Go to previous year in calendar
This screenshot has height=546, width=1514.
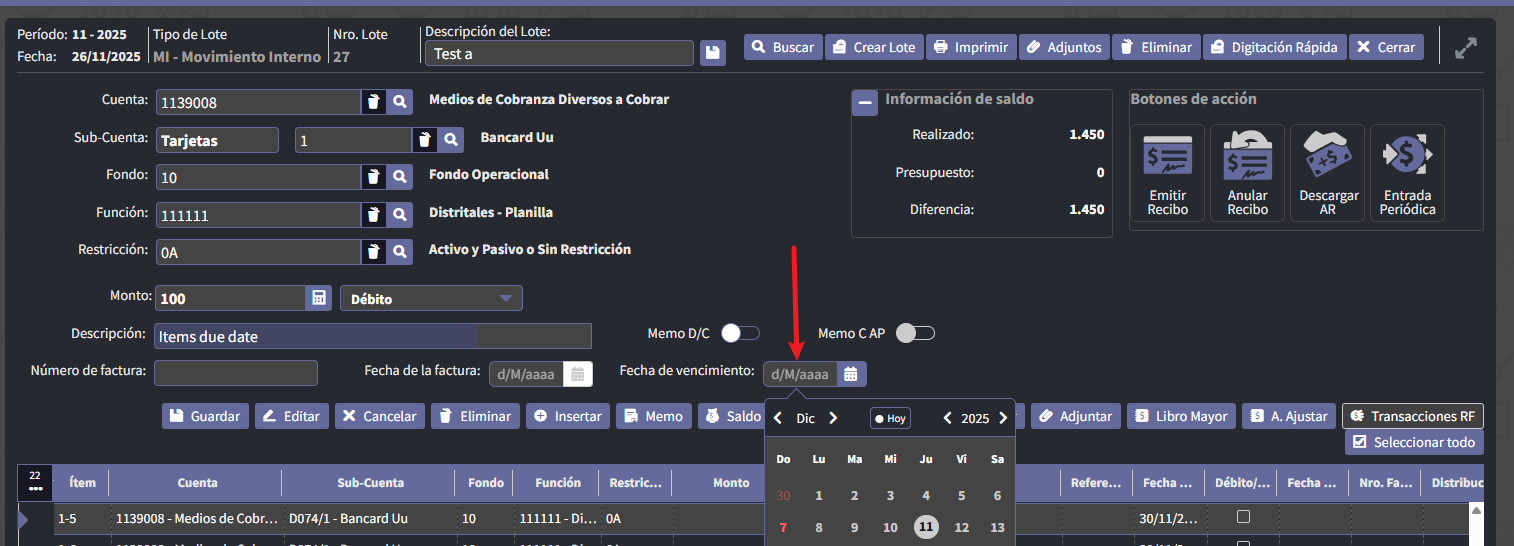(948, 418)
